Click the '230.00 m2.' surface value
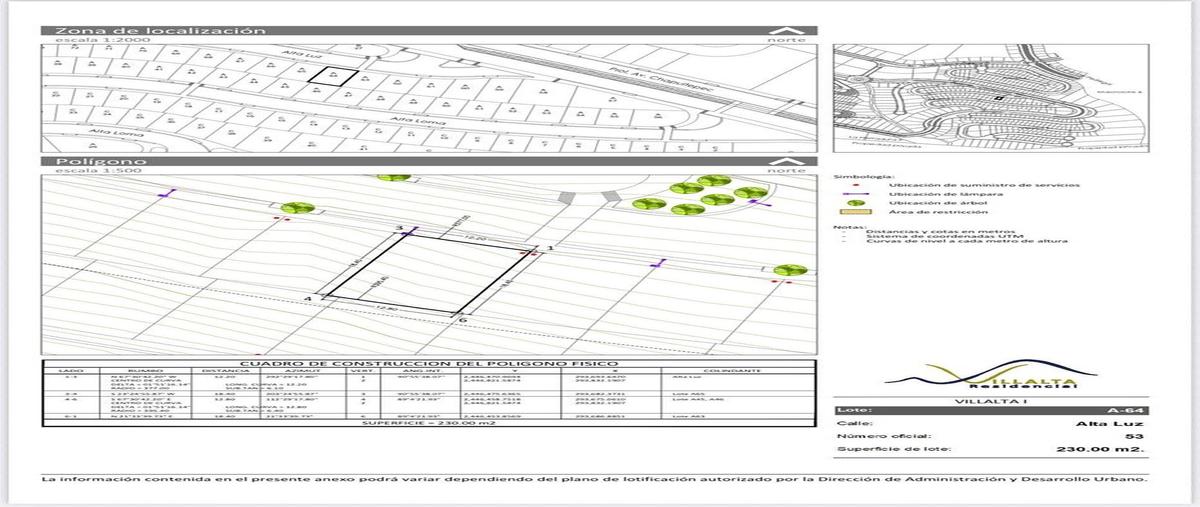This screenshot has height=507, width=1200. pos(1100,451)
